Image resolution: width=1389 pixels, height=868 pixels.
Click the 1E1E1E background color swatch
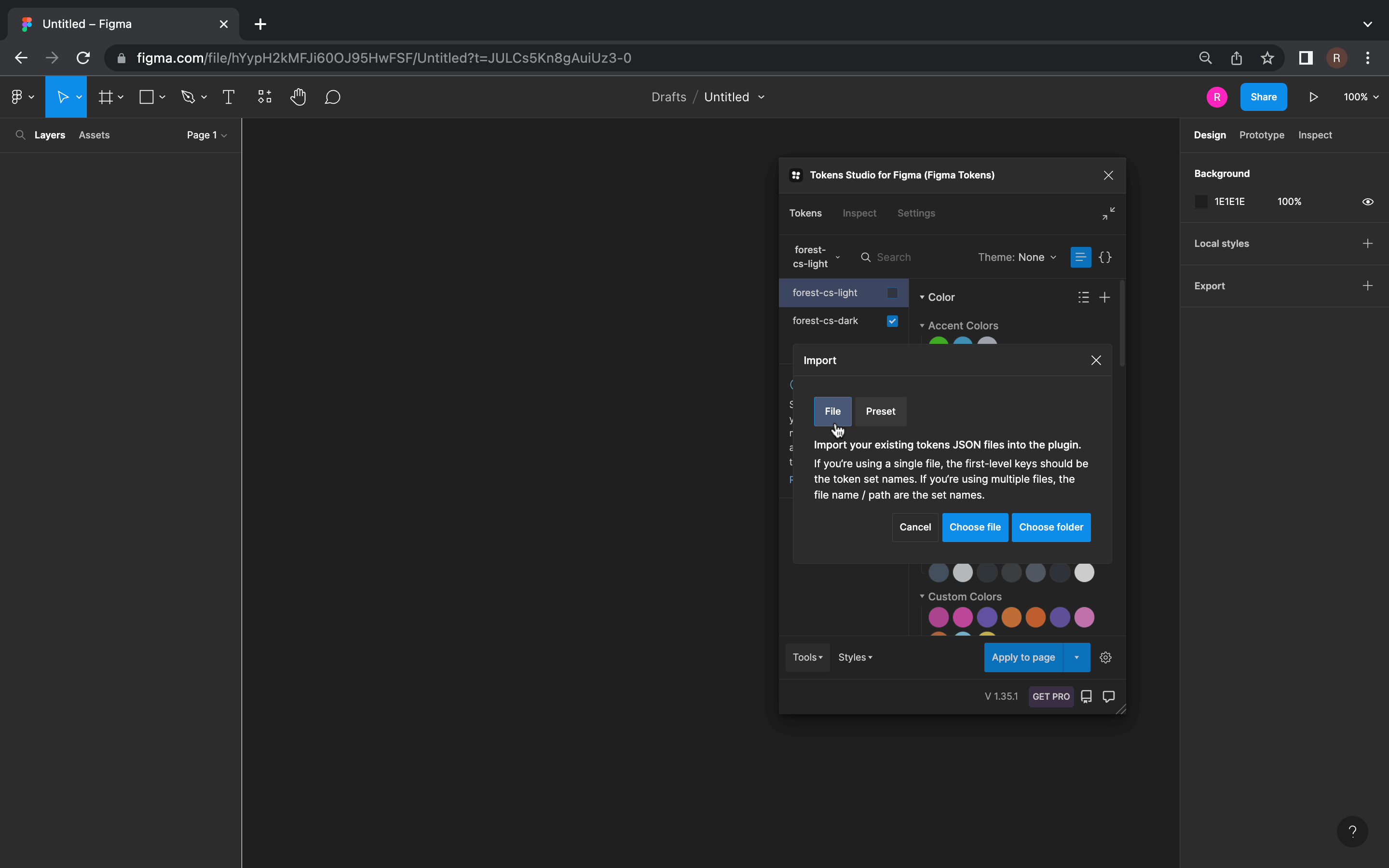click(x=1201, y=202)
